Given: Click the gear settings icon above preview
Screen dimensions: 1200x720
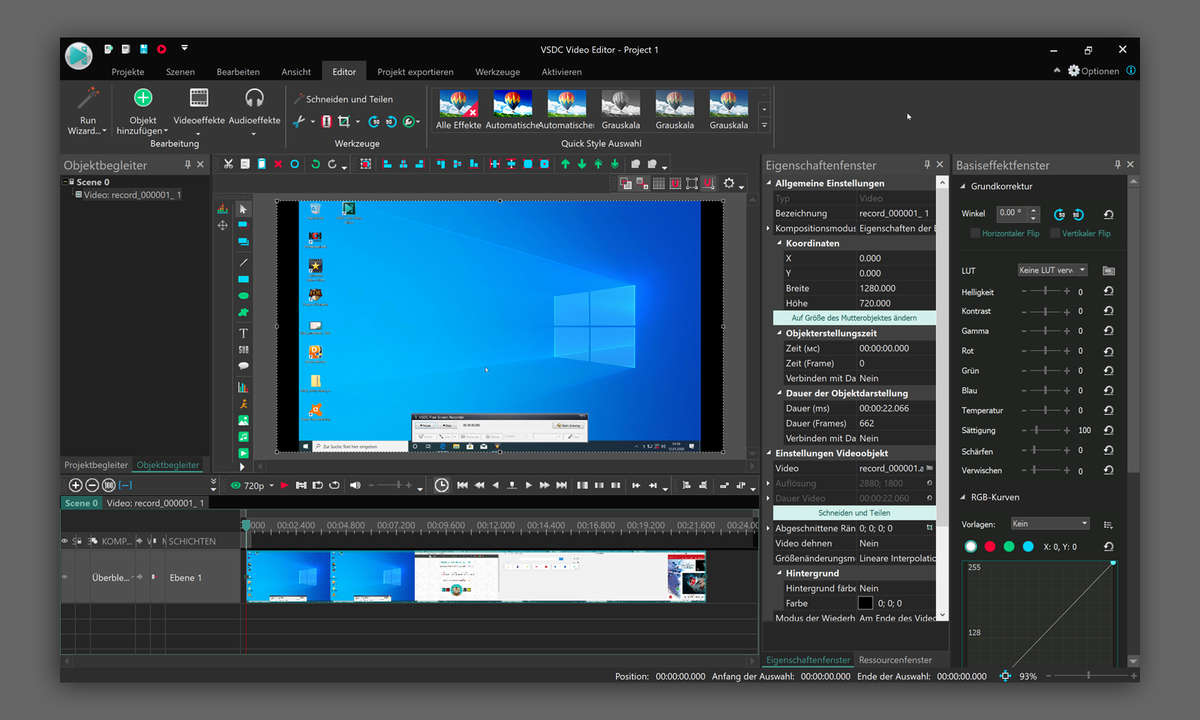Looking at the screenshot, I should [x=729, y=183].
